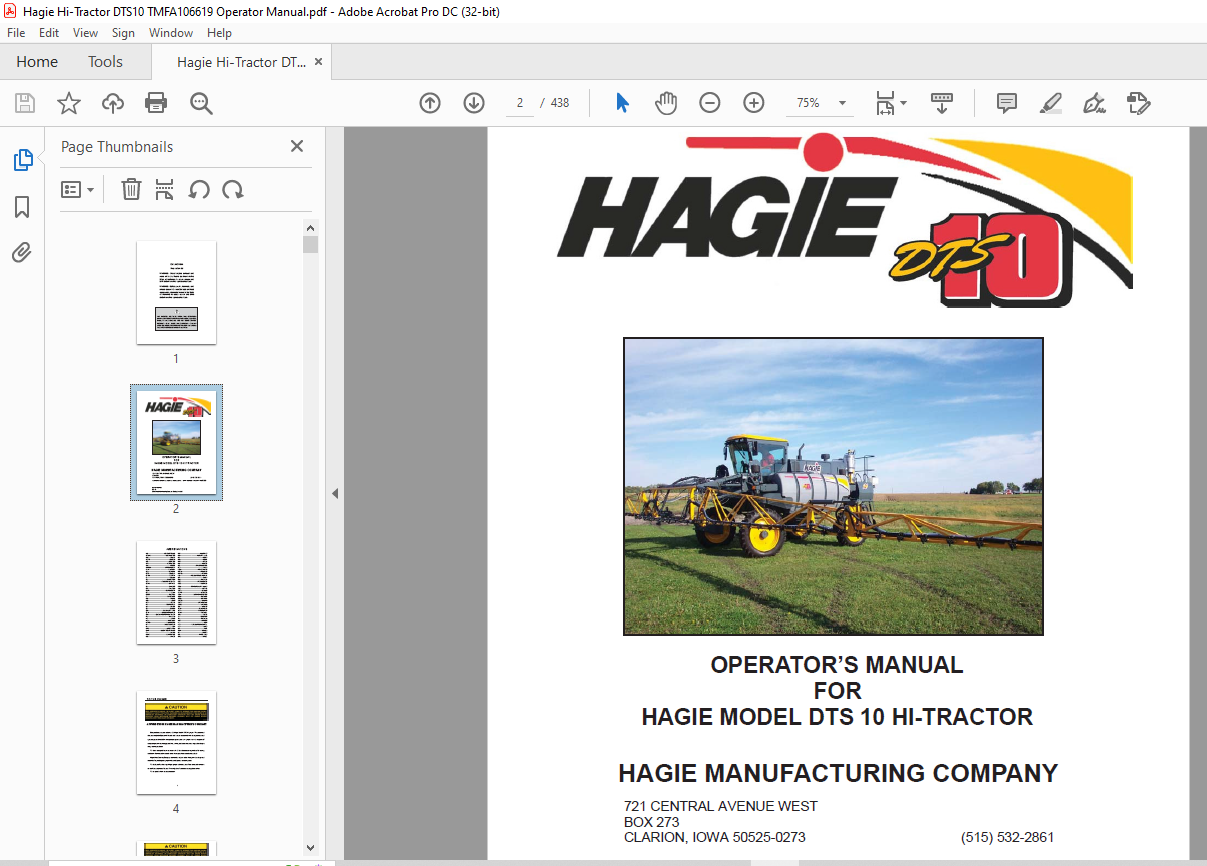Image resolution: width=1207 pixels, height=866 pixels.
Task: Open the Edit menu
Action: tap(49, 33)
